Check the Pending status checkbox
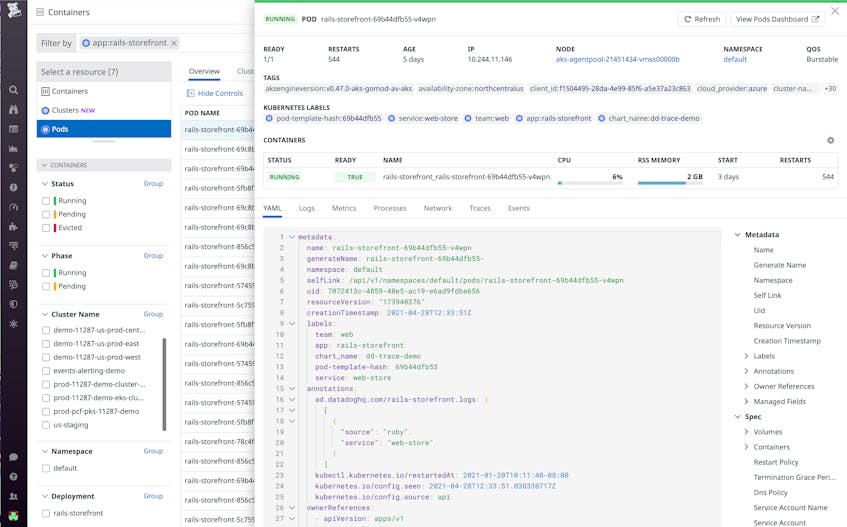847x527 pixels. 46,214
